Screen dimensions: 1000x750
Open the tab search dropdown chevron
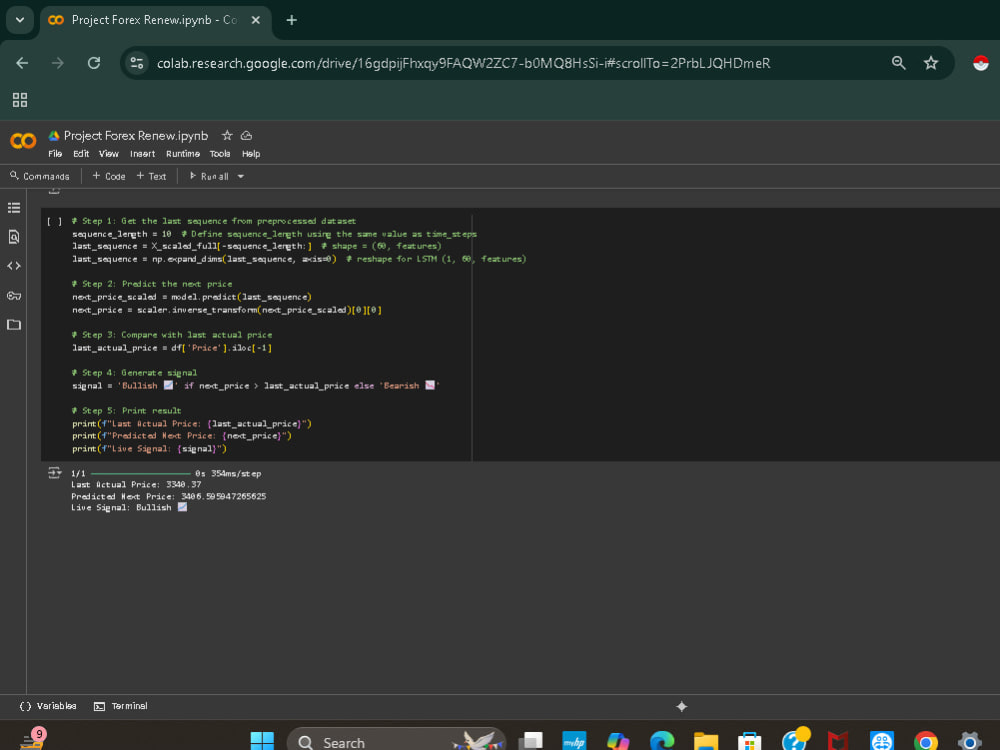click(x=20, y=20)
